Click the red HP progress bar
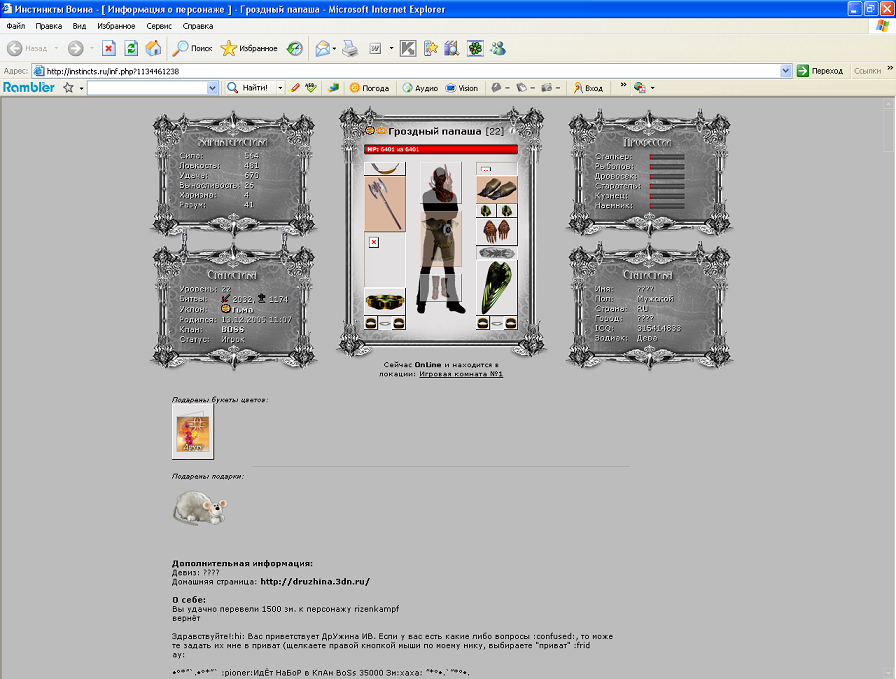The width and height of the screenshot is (896, 679). click(x=441, y=149)
